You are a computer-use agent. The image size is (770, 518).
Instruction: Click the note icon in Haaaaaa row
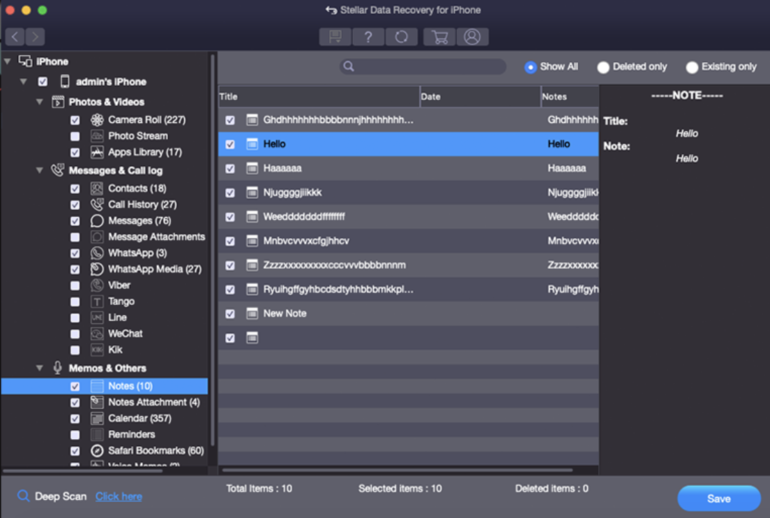click(x=252, y=168)
